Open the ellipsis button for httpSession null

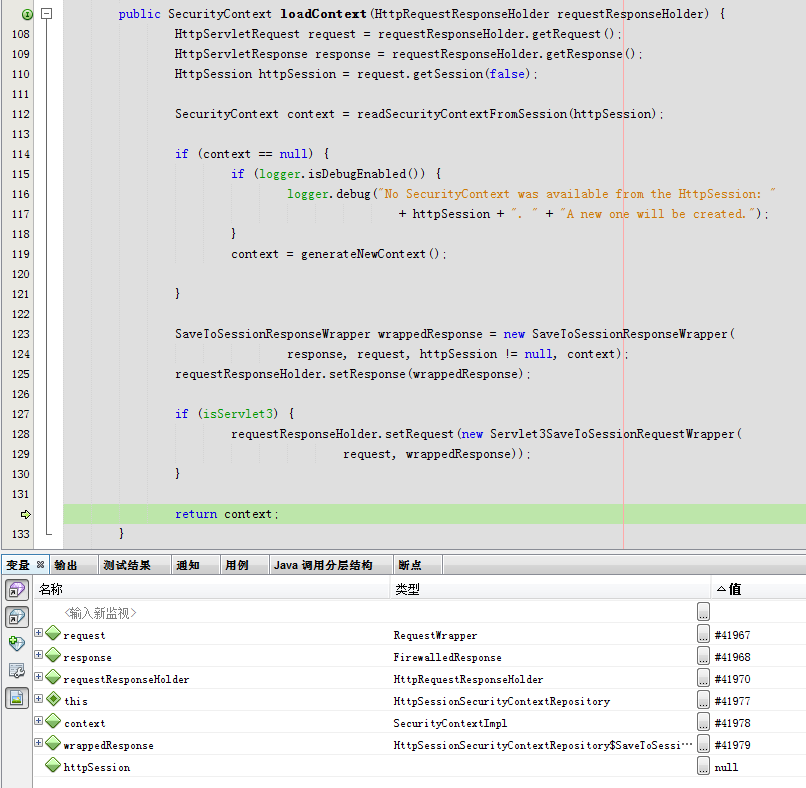pos(703,766)
